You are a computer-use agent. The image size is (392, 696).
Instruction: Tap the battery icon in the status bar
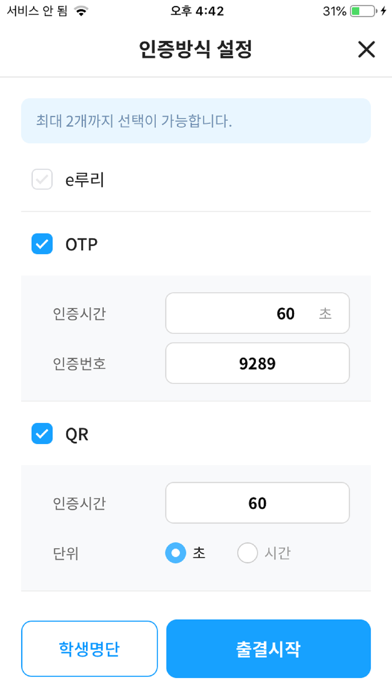363,12
